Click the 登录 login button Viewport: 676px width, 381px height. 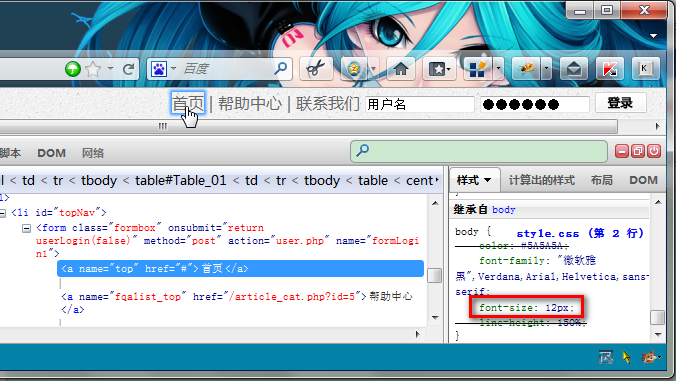click(x=620, y=103)
